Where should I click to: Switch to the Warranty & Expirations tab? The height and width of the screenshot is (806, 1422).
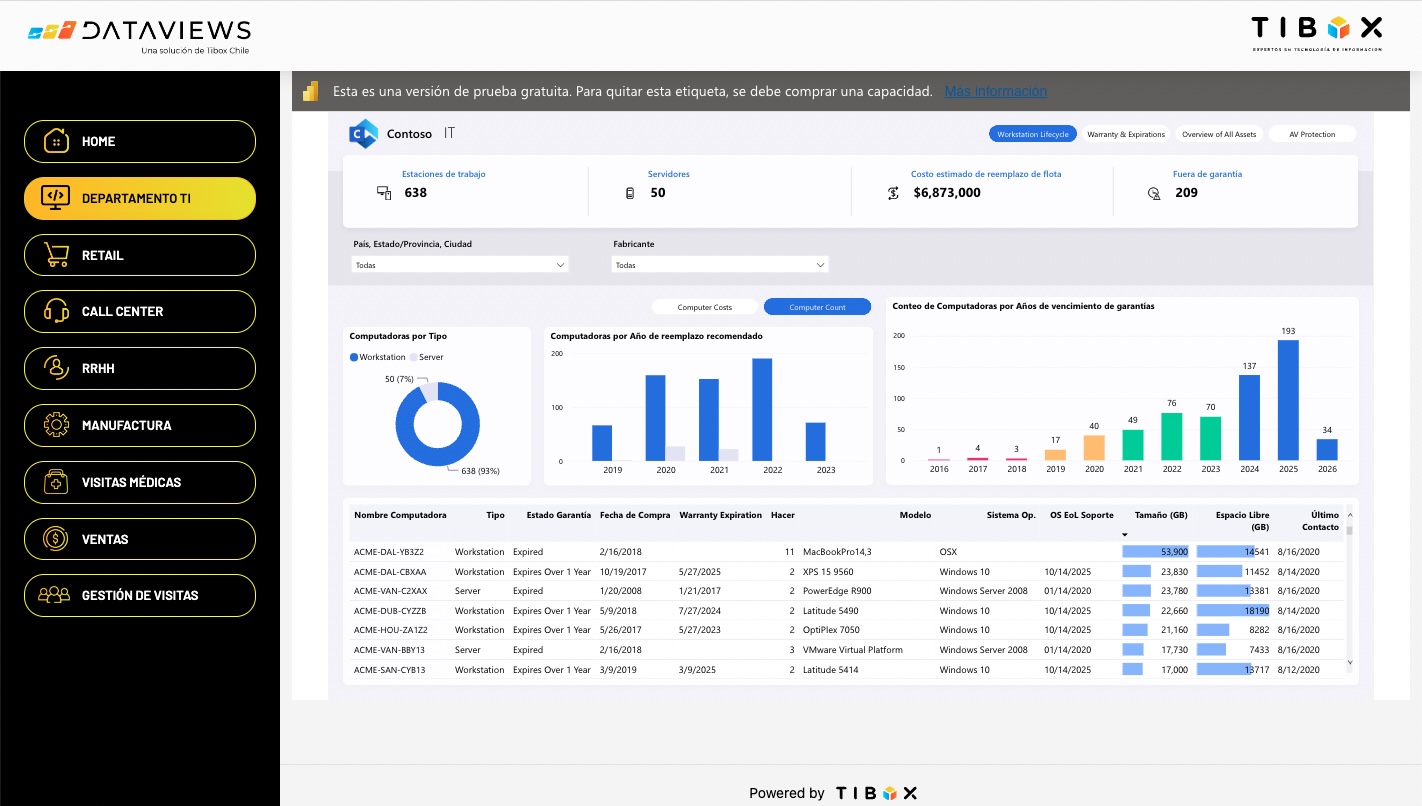(1128, 133)
